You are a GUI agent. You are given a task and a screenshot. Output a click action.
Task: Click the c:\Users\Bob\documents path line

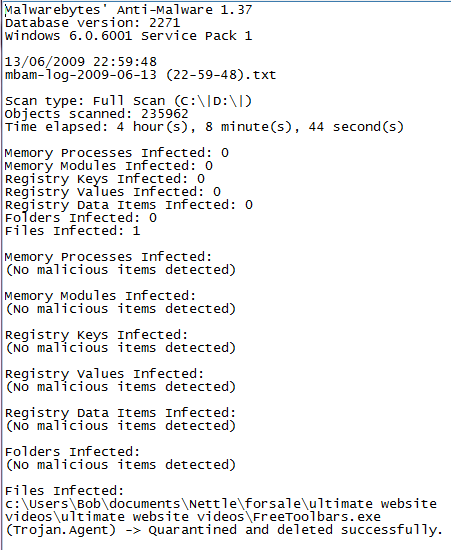tap(221, 504)
